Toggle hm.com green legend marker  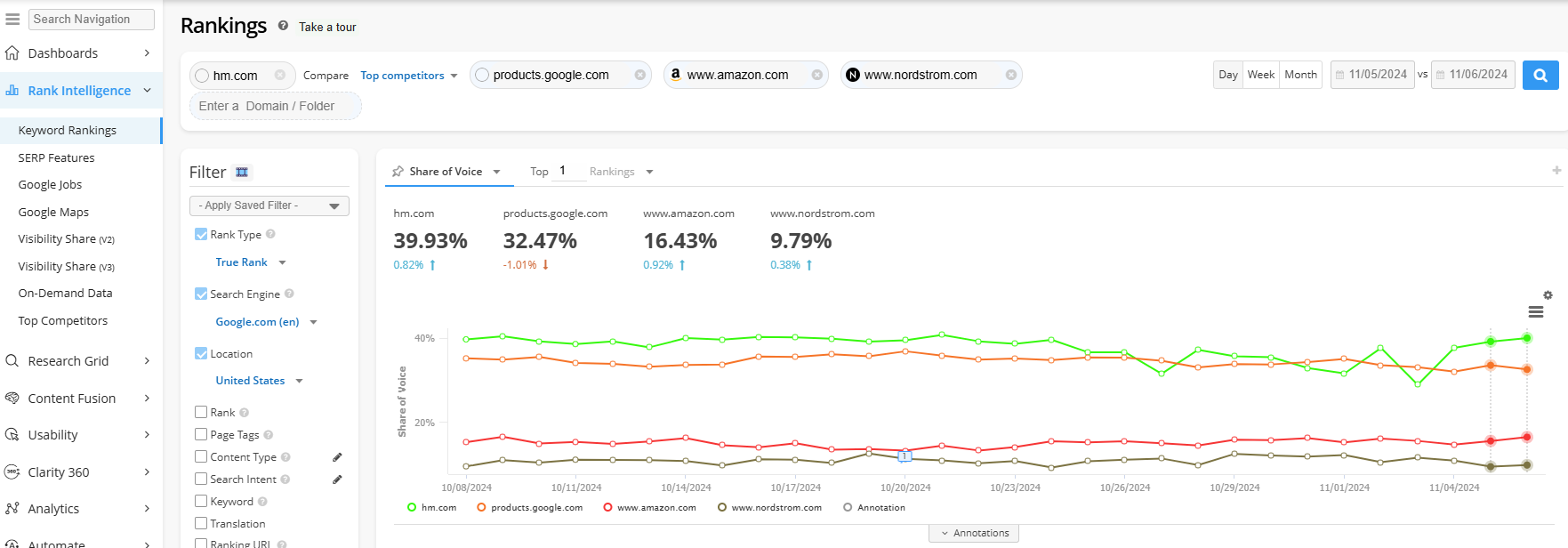[x=412, y=508]
